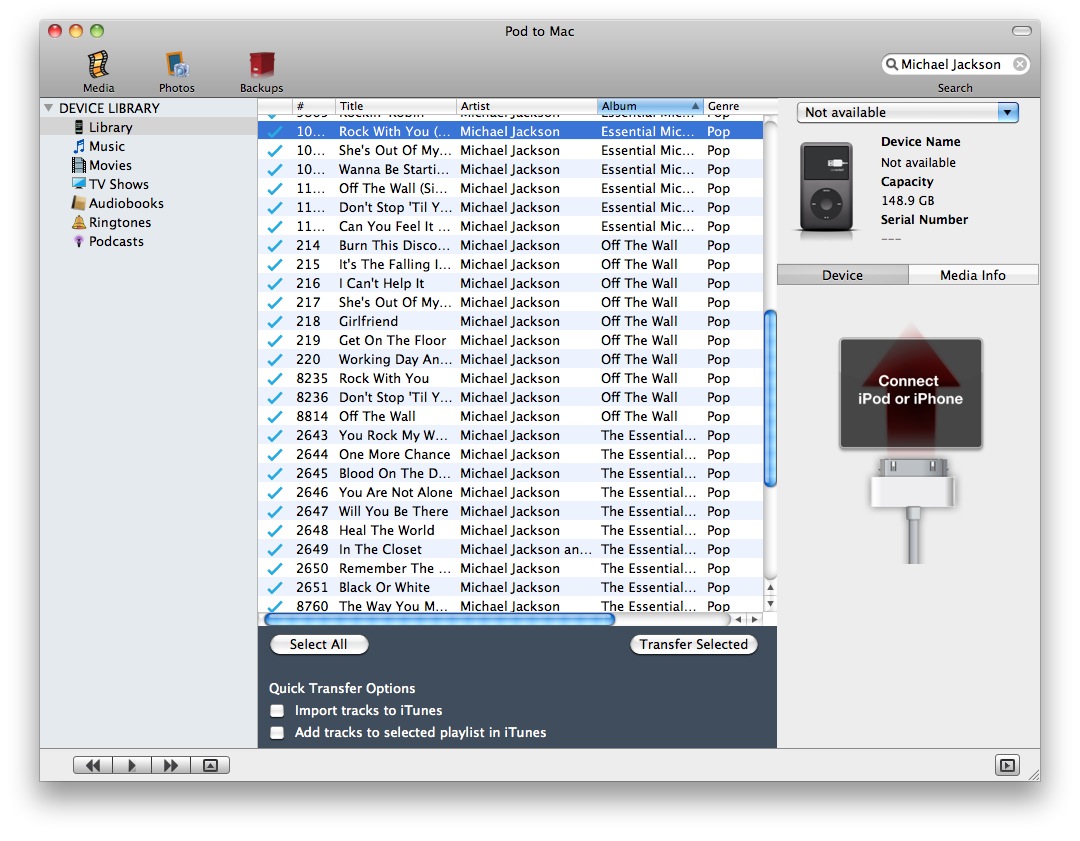Open TV Shows in the sidebar
Screen dimensions: 1080x841
point(118,184)
